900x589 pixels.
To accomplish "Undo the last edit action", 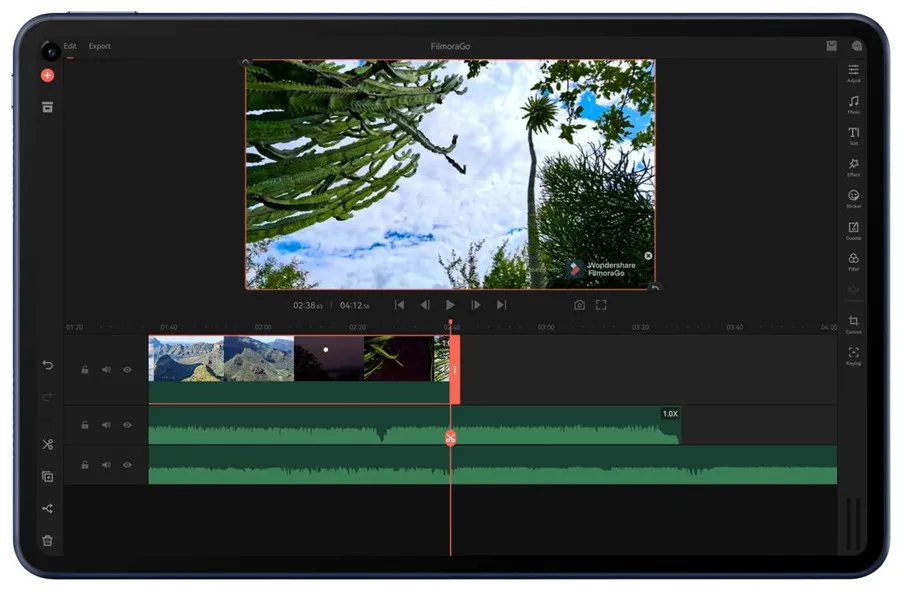I will point(48,365).
